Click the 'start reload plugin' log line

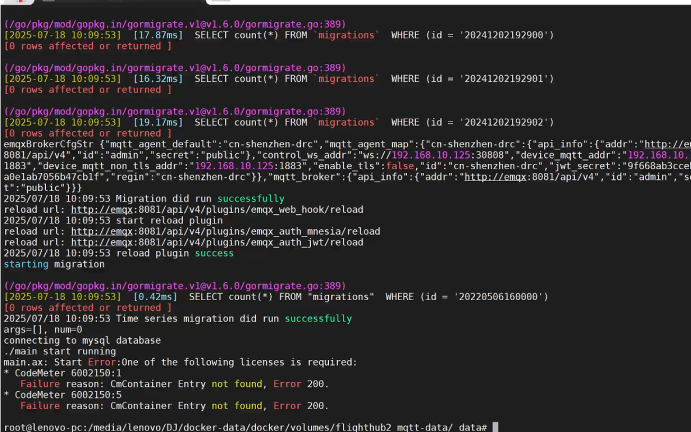pyautogui.click(x=113, y=220)
